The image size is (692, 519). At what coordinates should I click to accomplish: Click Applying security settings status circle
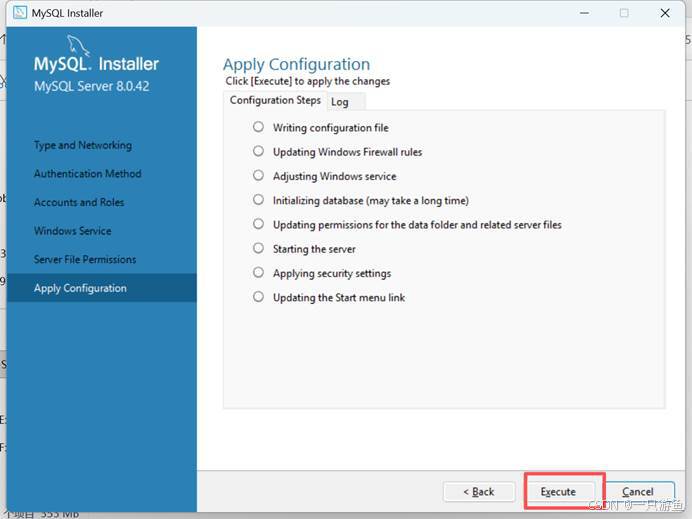[258, 273]
